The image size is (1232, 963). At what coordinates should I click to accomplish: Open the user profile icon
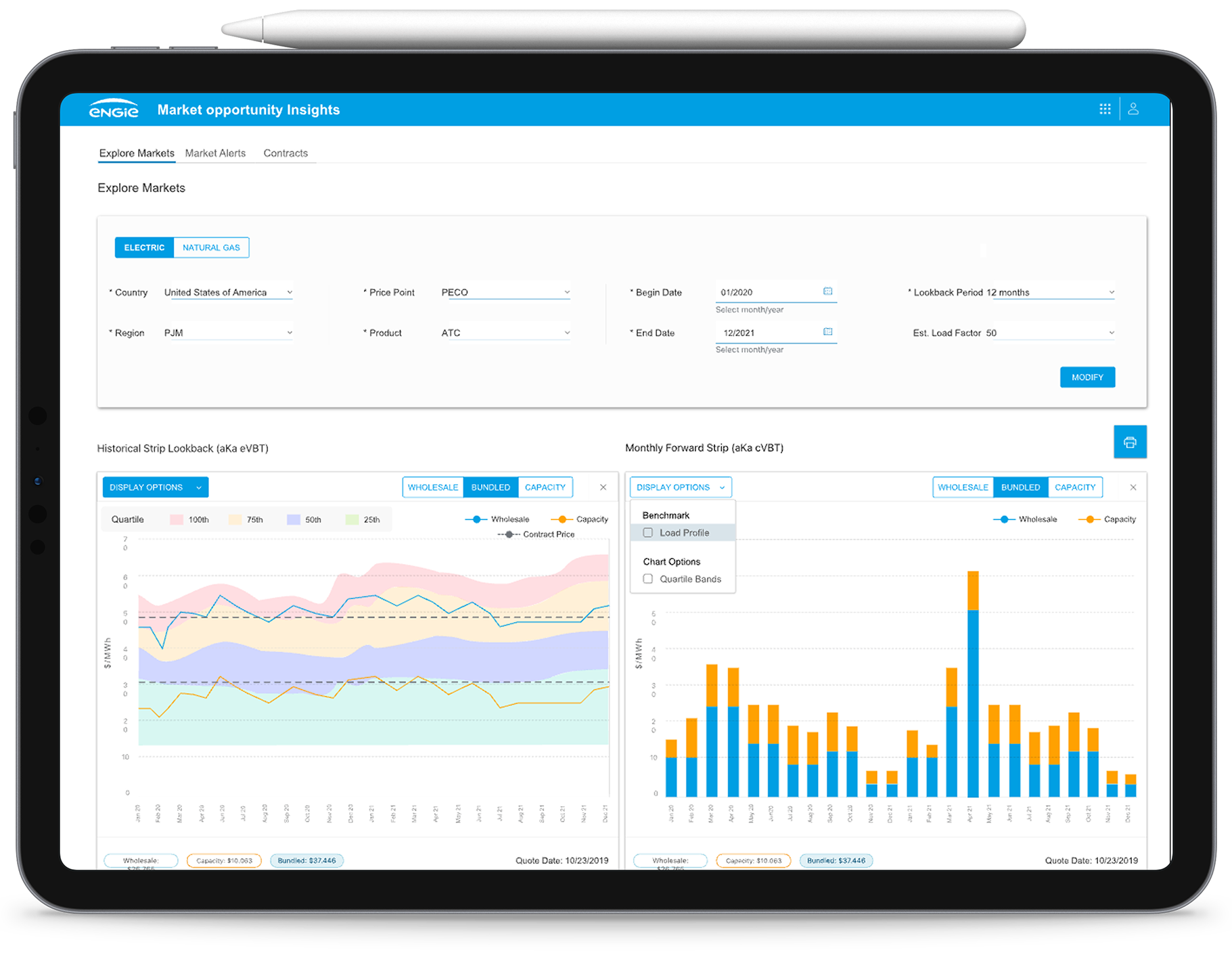point(1133,109)
